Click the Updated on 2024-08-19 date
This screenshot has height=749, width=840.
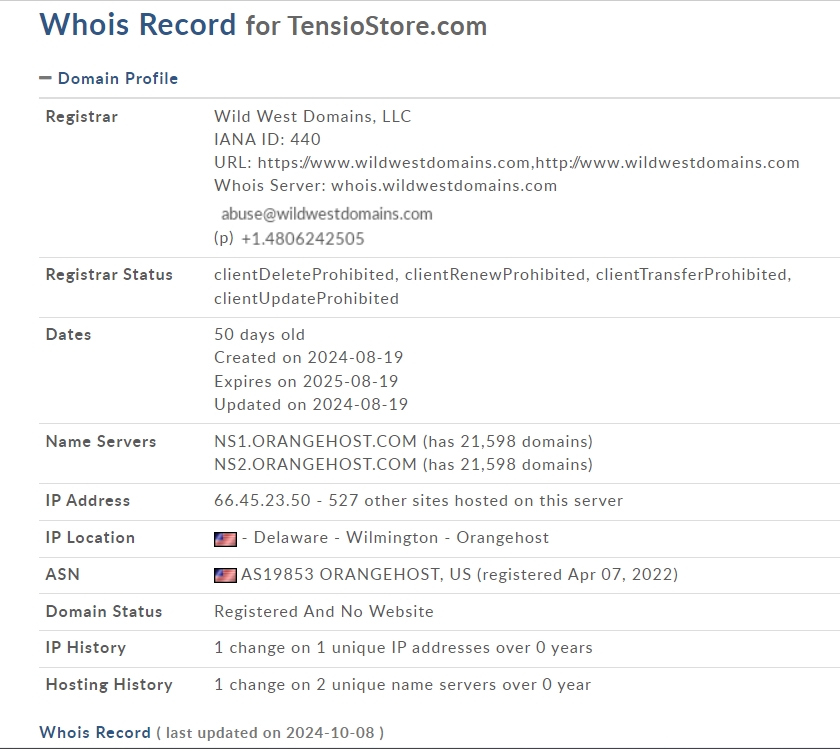[x=311, y=404]
